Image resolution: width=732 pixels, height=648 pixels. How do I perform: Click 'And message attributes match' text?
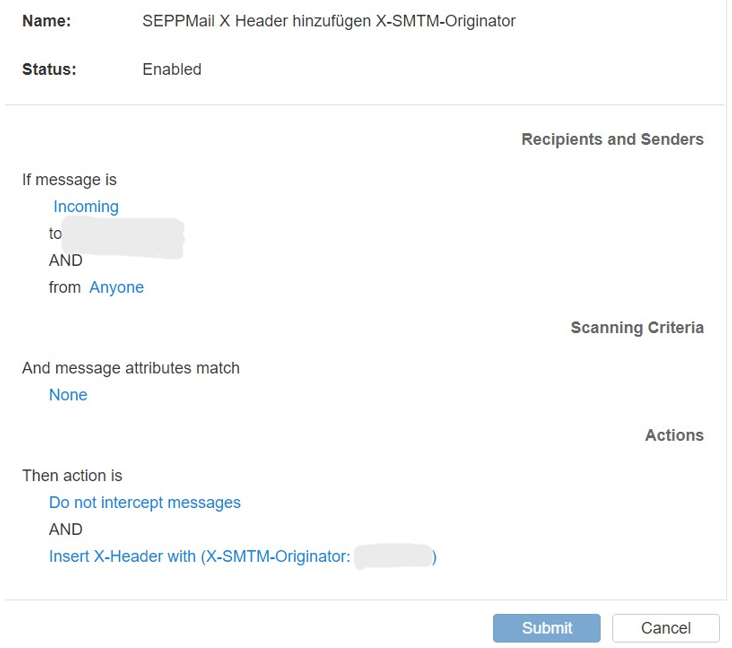pos(131,368)
